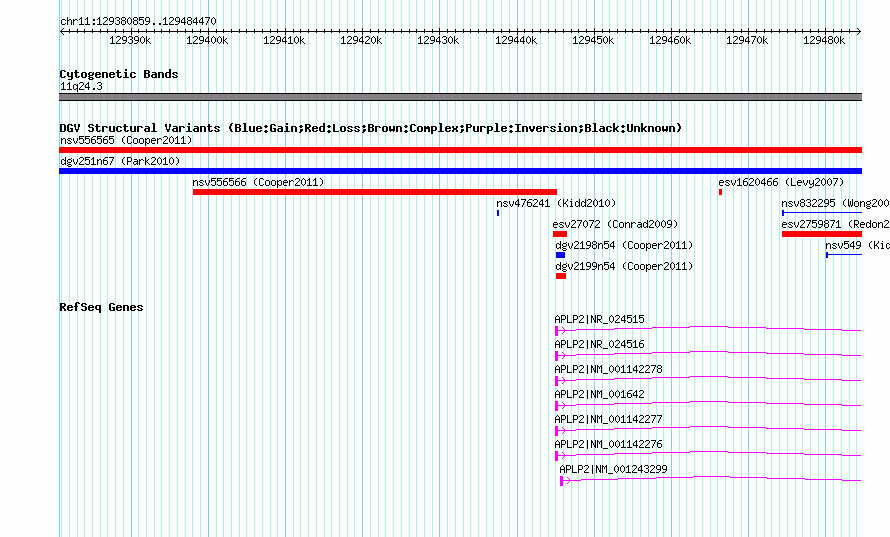Click the 129470k ruler tick label

coord(747,40)
